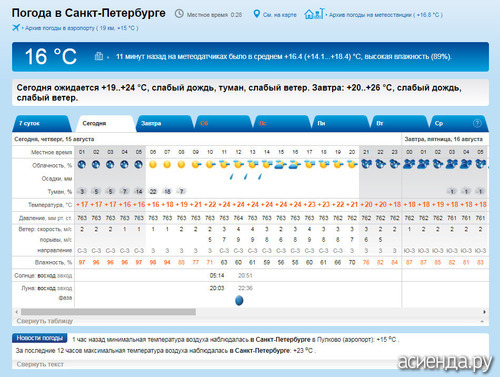Viewport: 500px width, 377px height.
Task: Open airport weather archive link
Action: (82, 28)
